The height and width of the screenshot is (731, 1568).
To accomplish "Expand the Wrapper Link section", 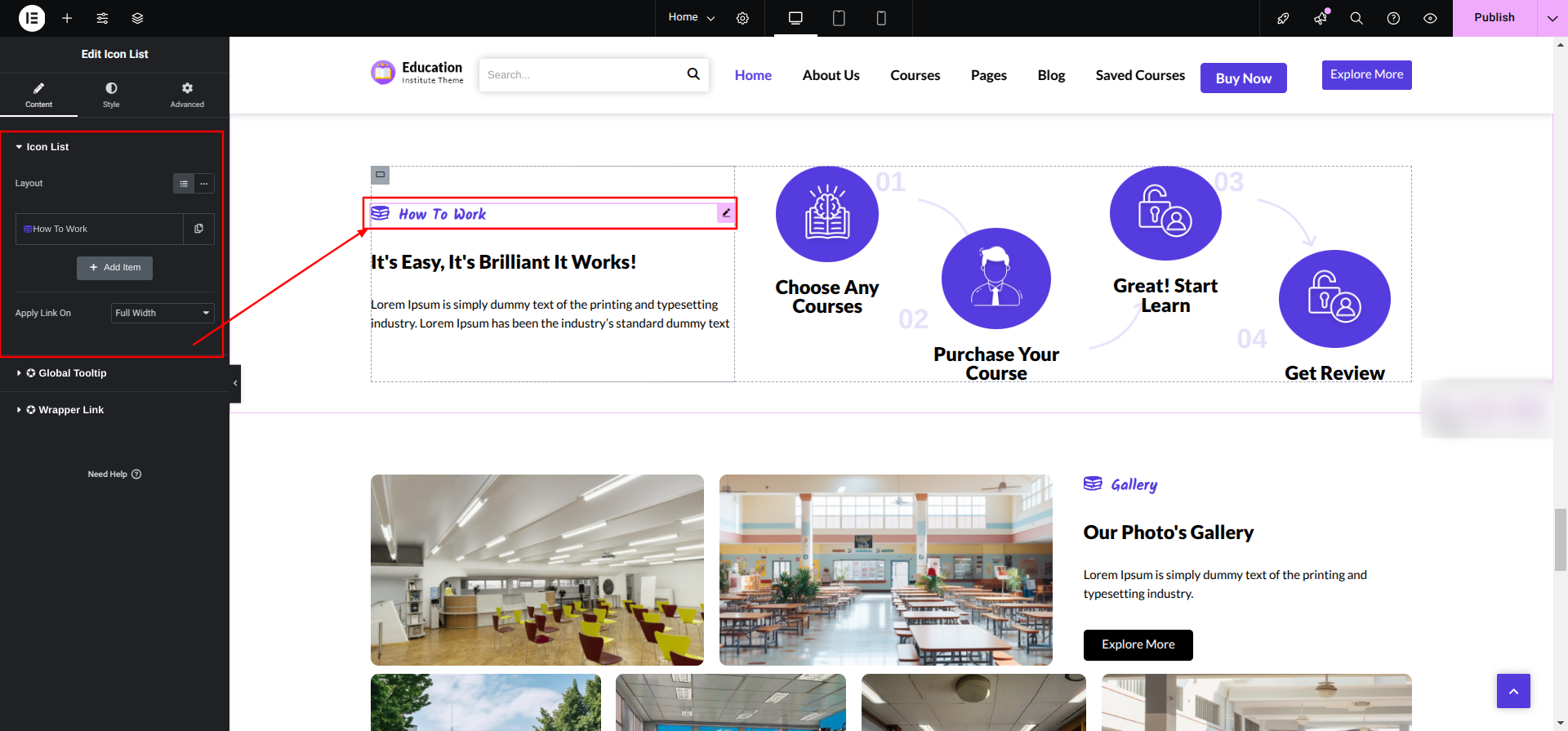I will point(64,410).
